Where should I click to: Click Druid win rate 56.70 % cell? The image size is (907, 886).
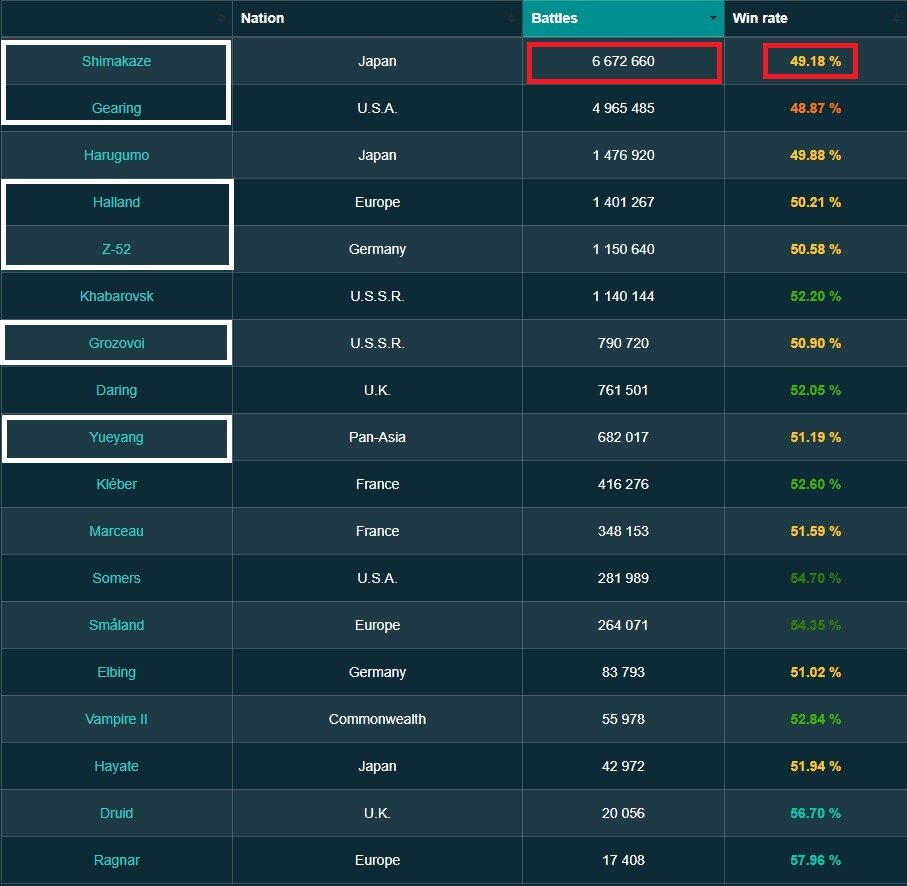[815, 813]
